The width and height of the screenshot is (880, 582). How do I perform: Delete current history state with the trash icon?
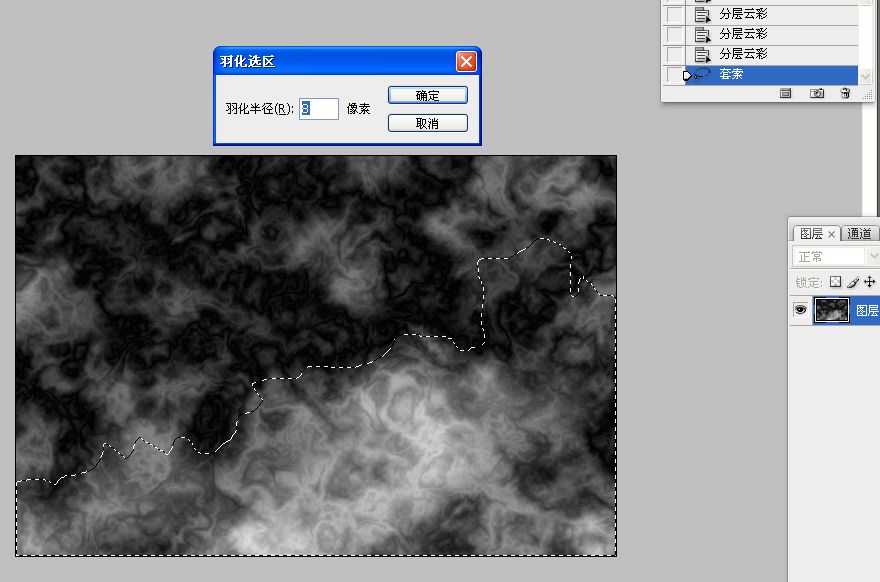[845, 93]
